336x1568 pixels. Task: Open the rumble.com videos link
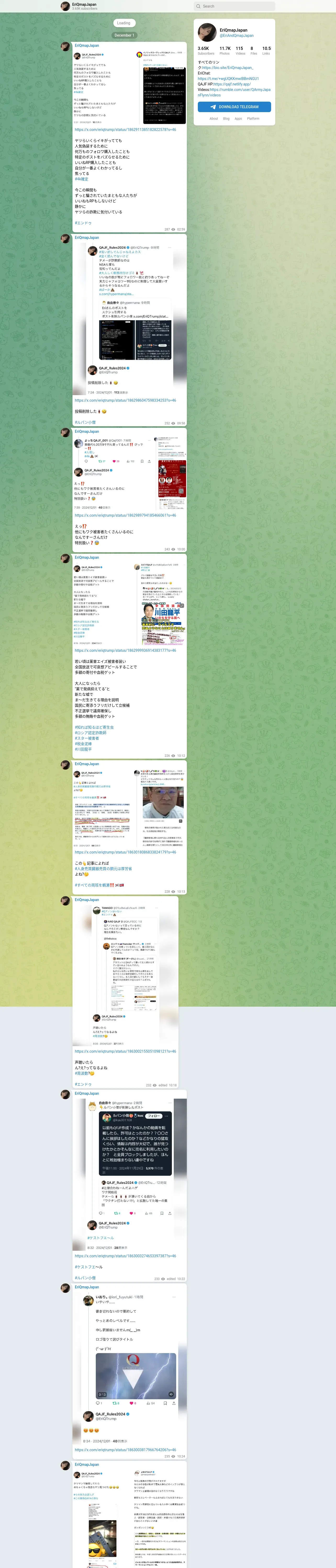click(x=234, y=92)
